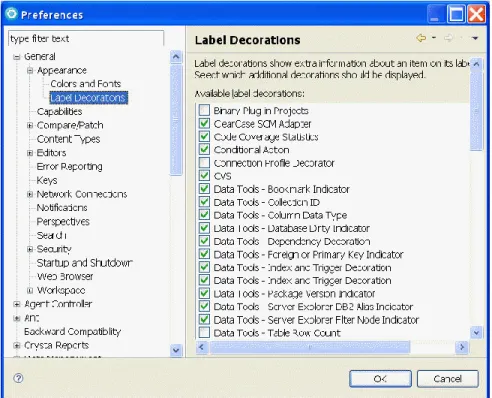This screenshot has height=398, width=492.
Task: Click the tree vertical scrollbar thumb
Action: pos(176,119)
